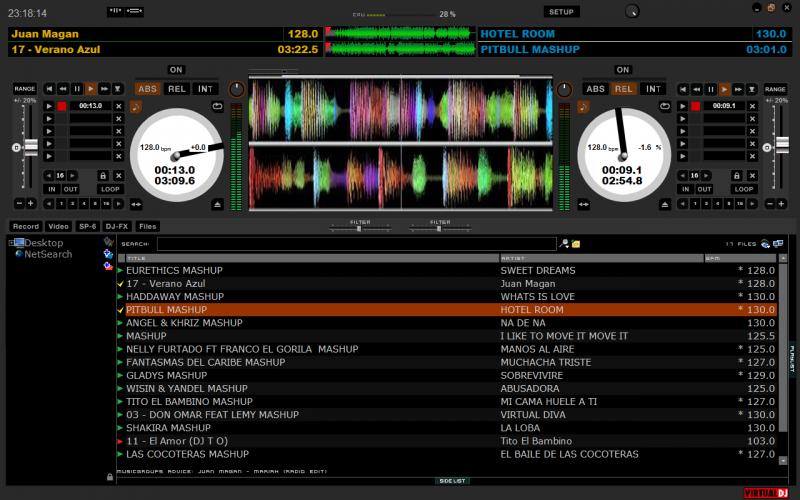The width and height of the screenshot is (800, 500).
Task: Expand the Desktop tree node
Action: point(11,243)
